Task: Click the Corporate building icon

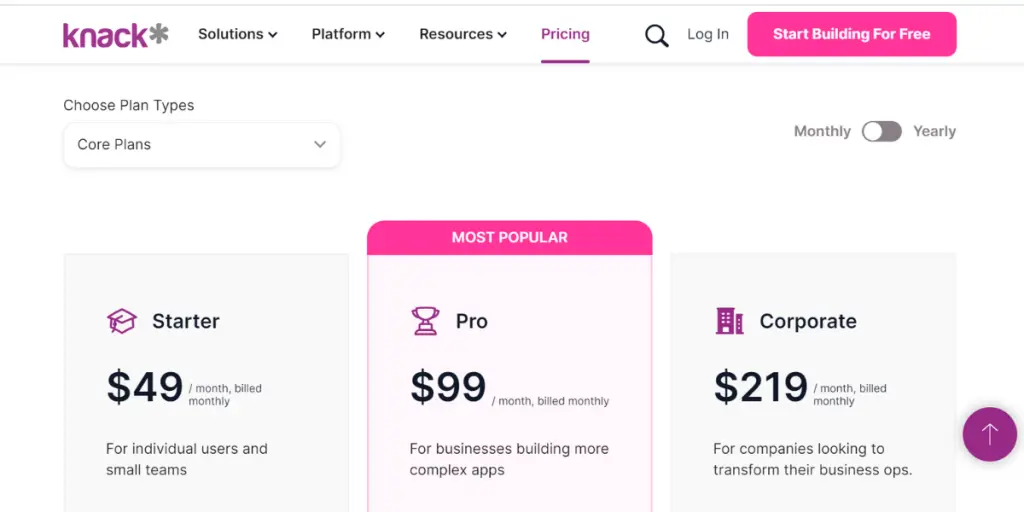Action: point(729,321)
